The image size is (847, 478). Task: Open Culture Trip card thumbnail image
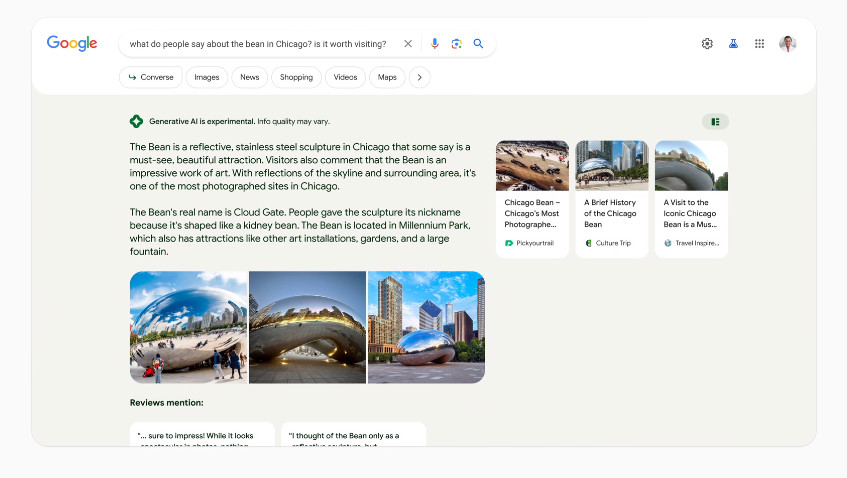click(611, 166)
